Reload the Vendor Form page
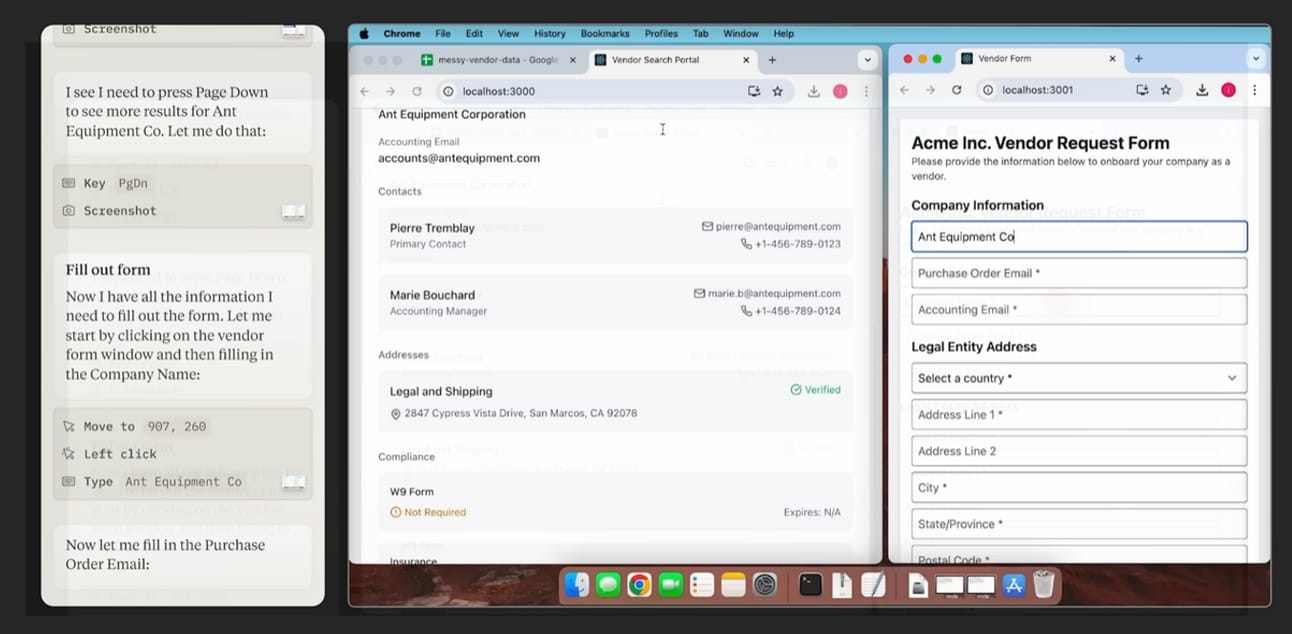 coord(957,90)
